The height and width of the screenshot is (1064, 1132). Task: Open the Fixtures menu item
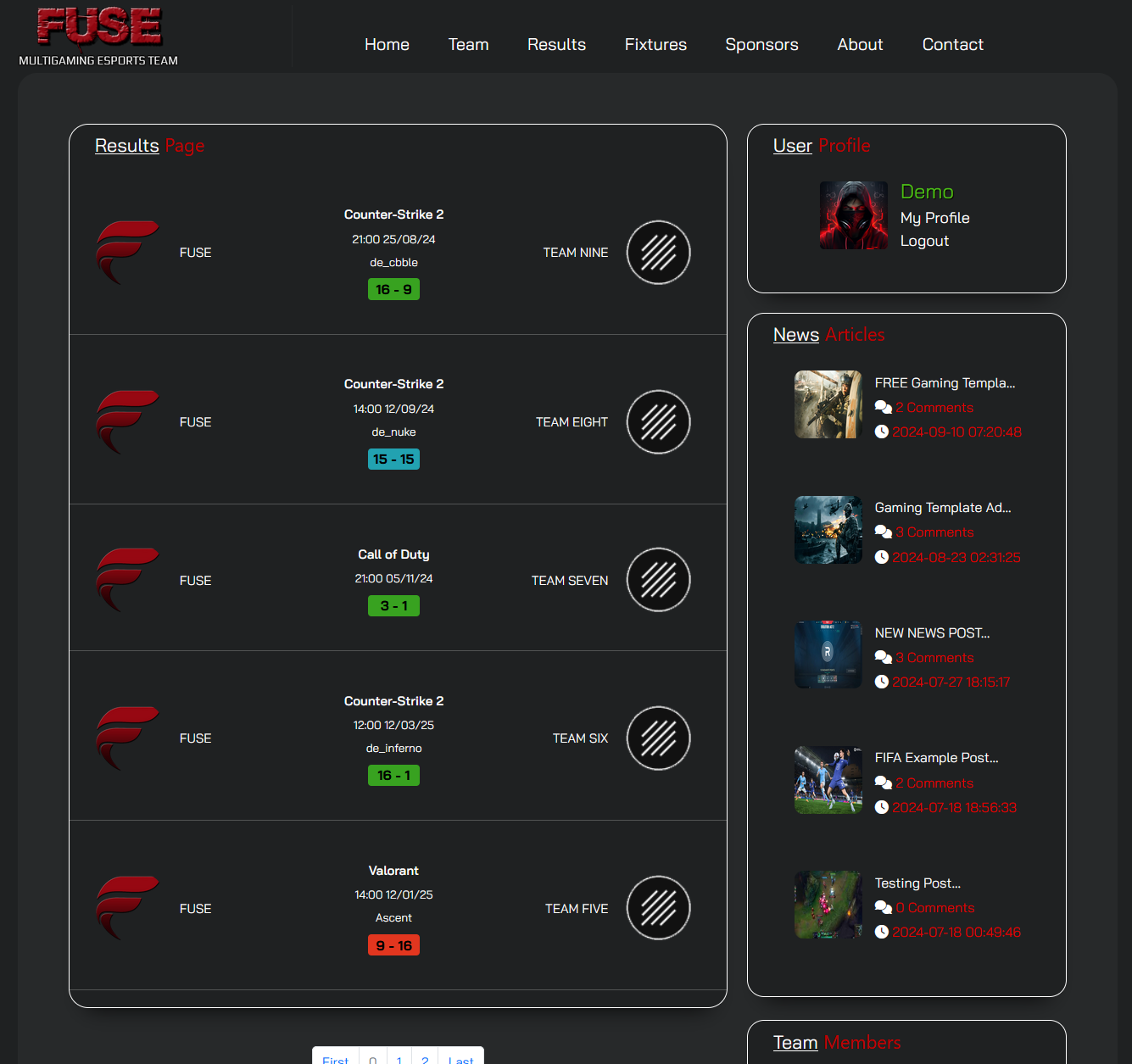pyautogui.click(x=655, y=44)
